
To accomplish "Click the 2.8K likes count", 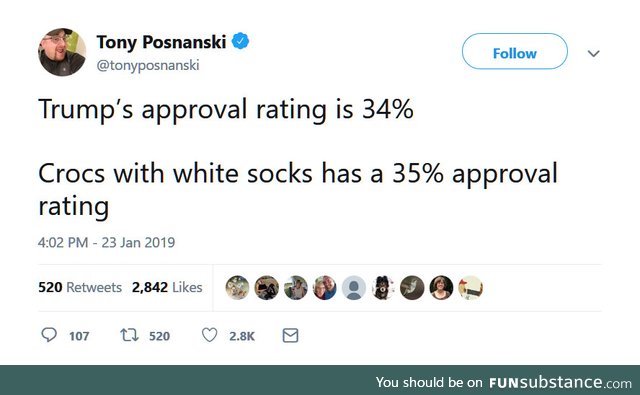I will click(x=242, y=336).
